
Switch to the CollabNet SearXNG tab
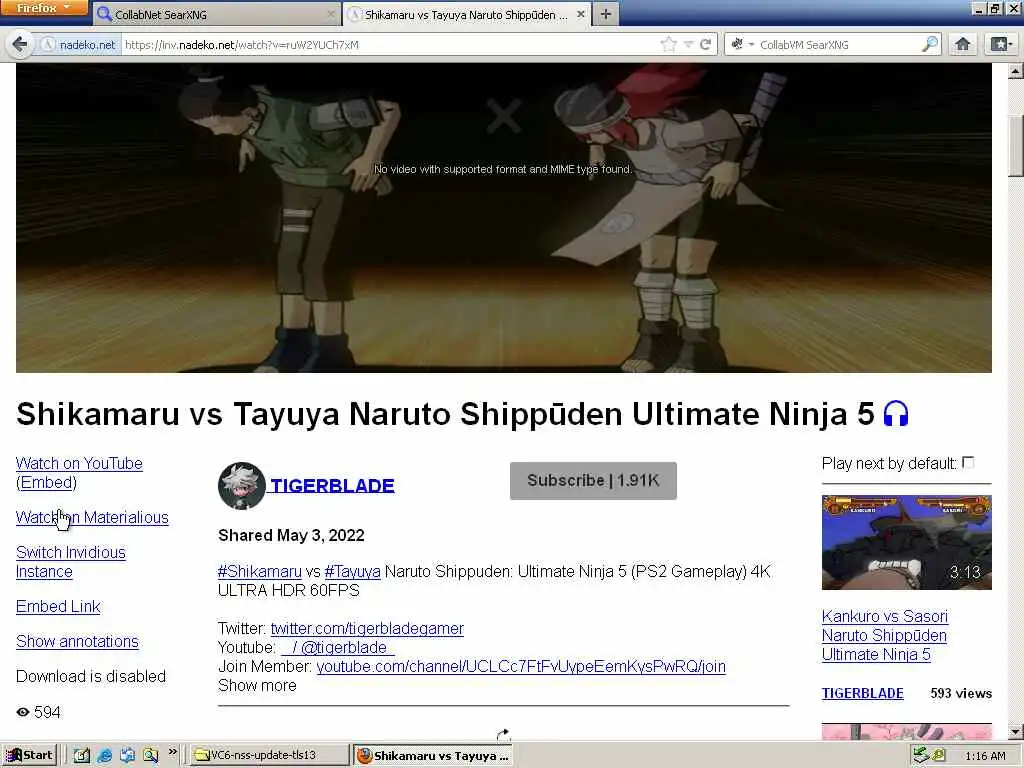coord(216,14)
